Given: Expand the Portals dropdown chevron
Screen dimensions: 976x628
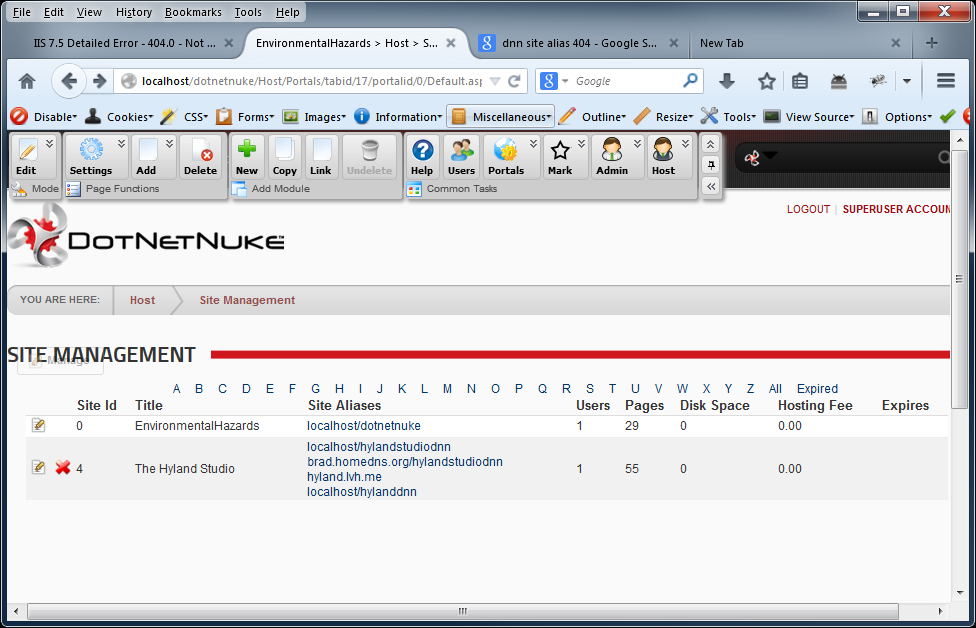Looking at the screenshot, I should (x=533, y=144).
